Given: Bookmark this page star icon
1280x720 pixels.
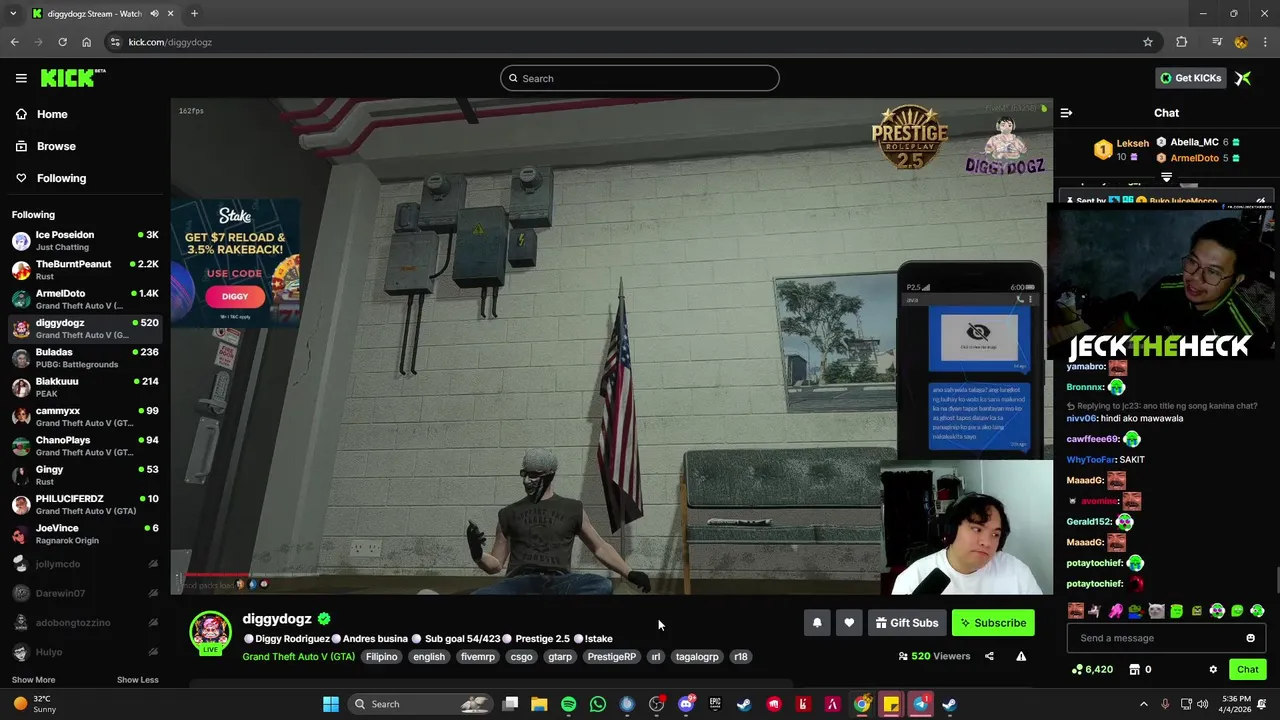Looking at the screenshot, I should 1148,42.
